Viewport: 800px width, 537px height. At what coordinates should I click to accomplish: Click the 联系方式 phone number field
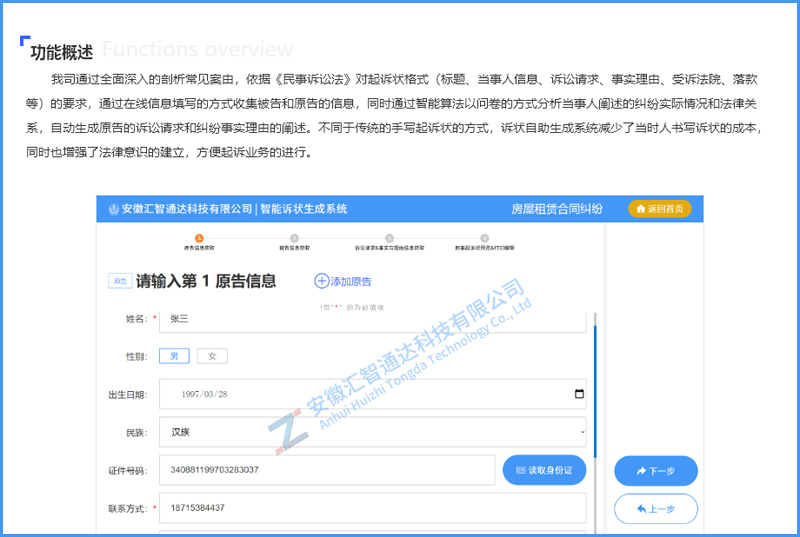pos(372,508)
